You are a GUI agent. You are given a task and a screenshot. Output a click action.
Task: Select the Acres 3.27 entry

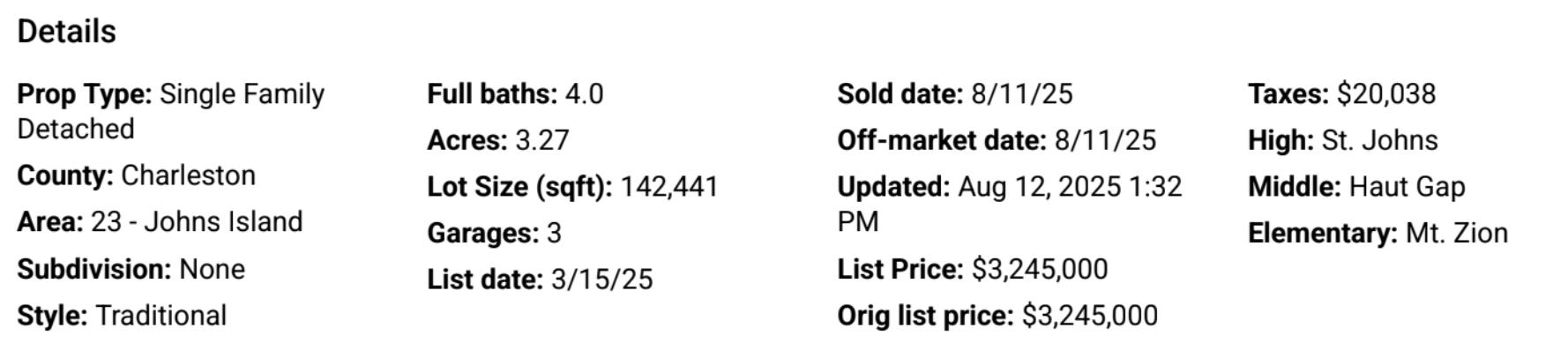[498, 140]
